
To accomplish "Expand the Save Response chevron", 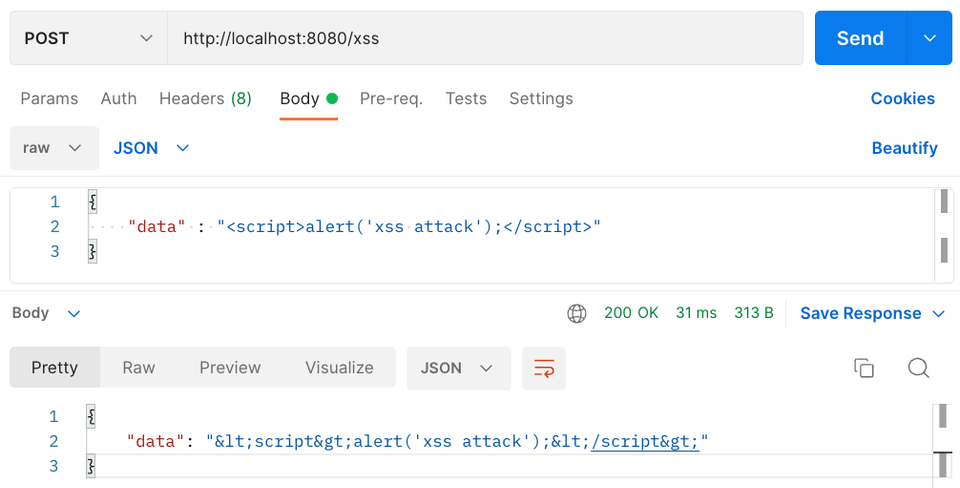I will [939, 314].
